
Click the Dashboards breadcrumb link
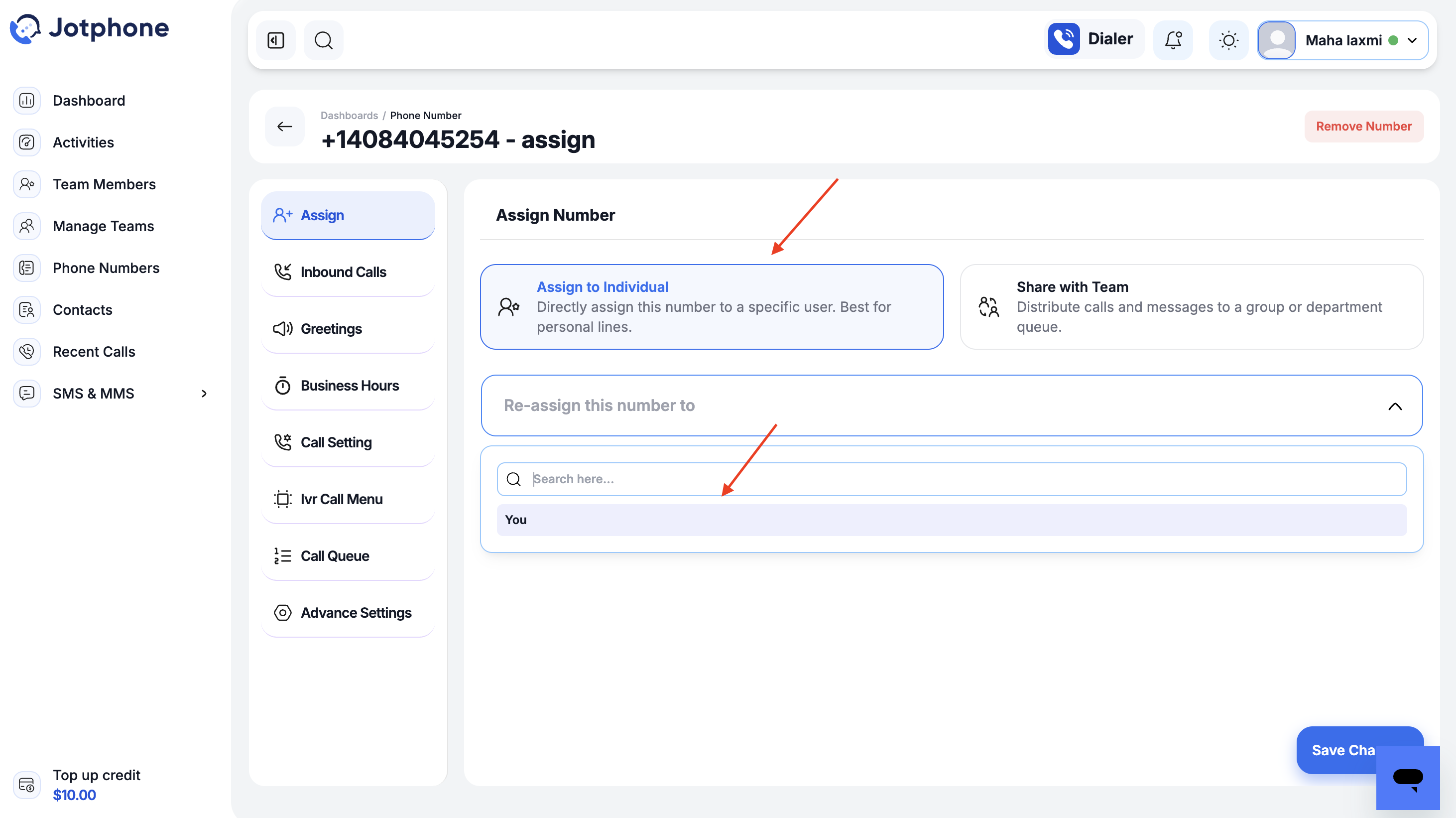pos(349,115)
